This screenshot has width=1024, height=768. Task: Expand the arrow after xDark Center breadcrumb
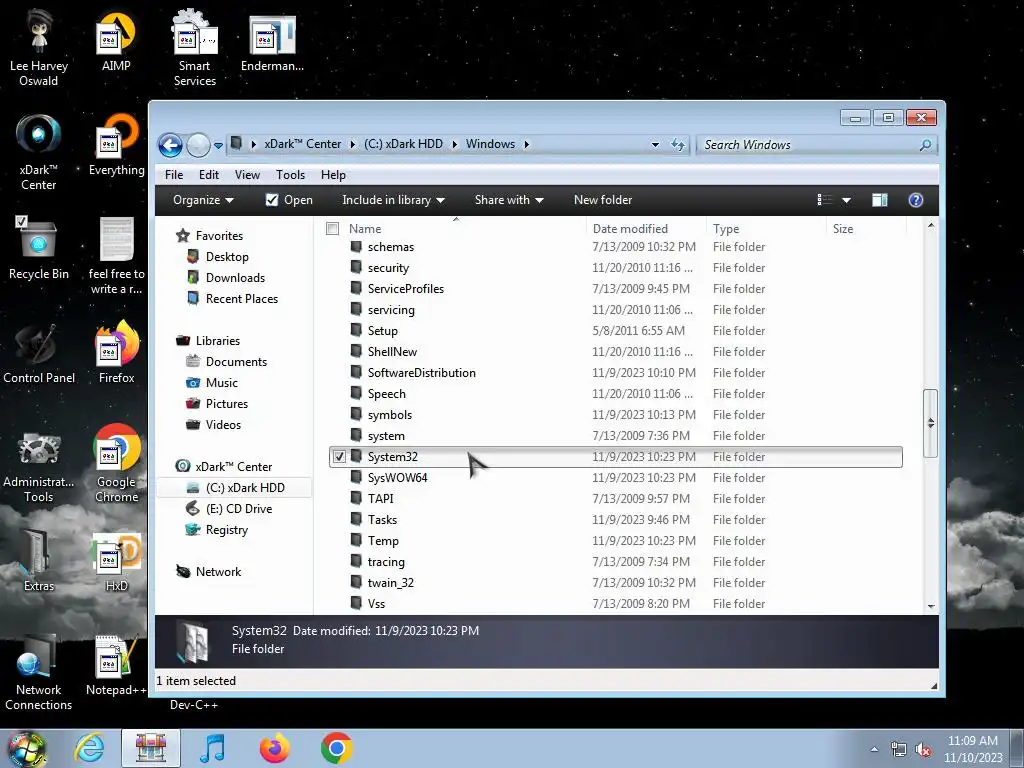(x=353, y=144)
